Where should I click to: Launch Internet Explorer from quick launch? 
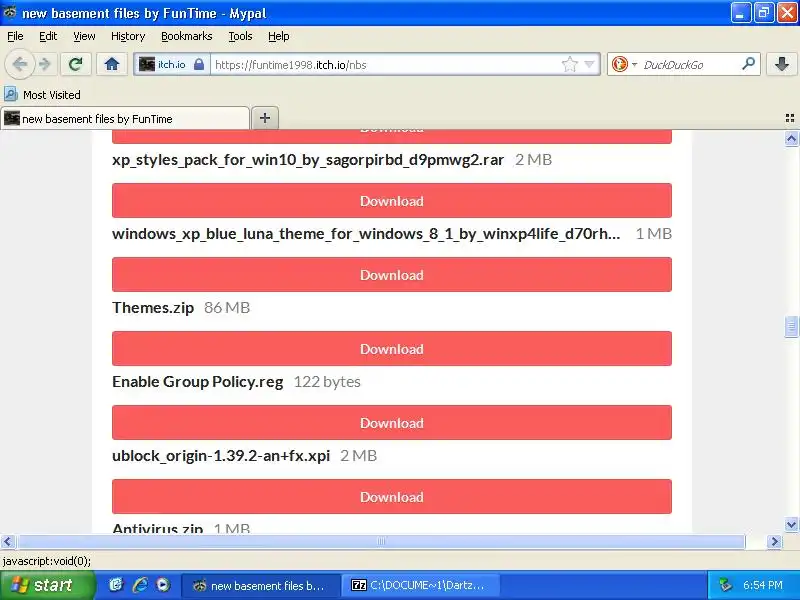(140, 585)
